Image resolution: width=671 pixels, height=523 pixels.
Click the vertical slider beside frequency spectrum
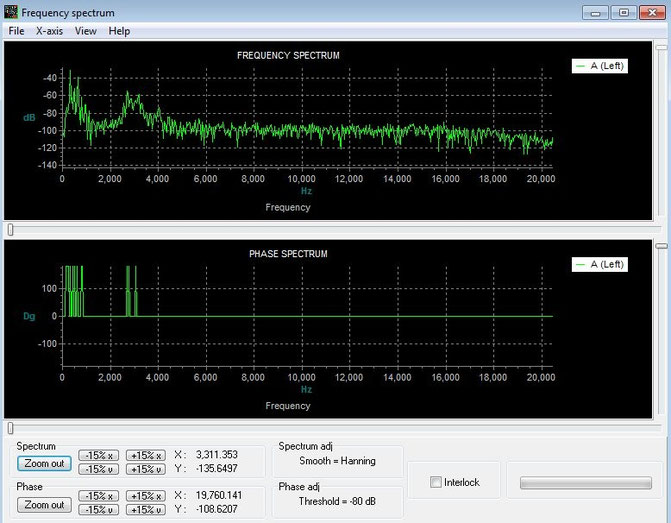(x=661, y=131)
